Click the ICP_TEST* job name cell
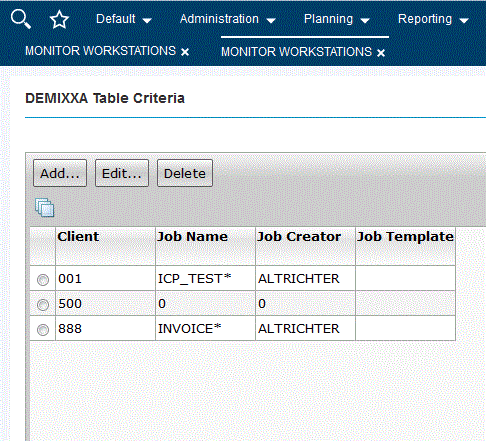The width and height of the screenshot is (486, 441). pyautogui.click(x=205, y=278)
